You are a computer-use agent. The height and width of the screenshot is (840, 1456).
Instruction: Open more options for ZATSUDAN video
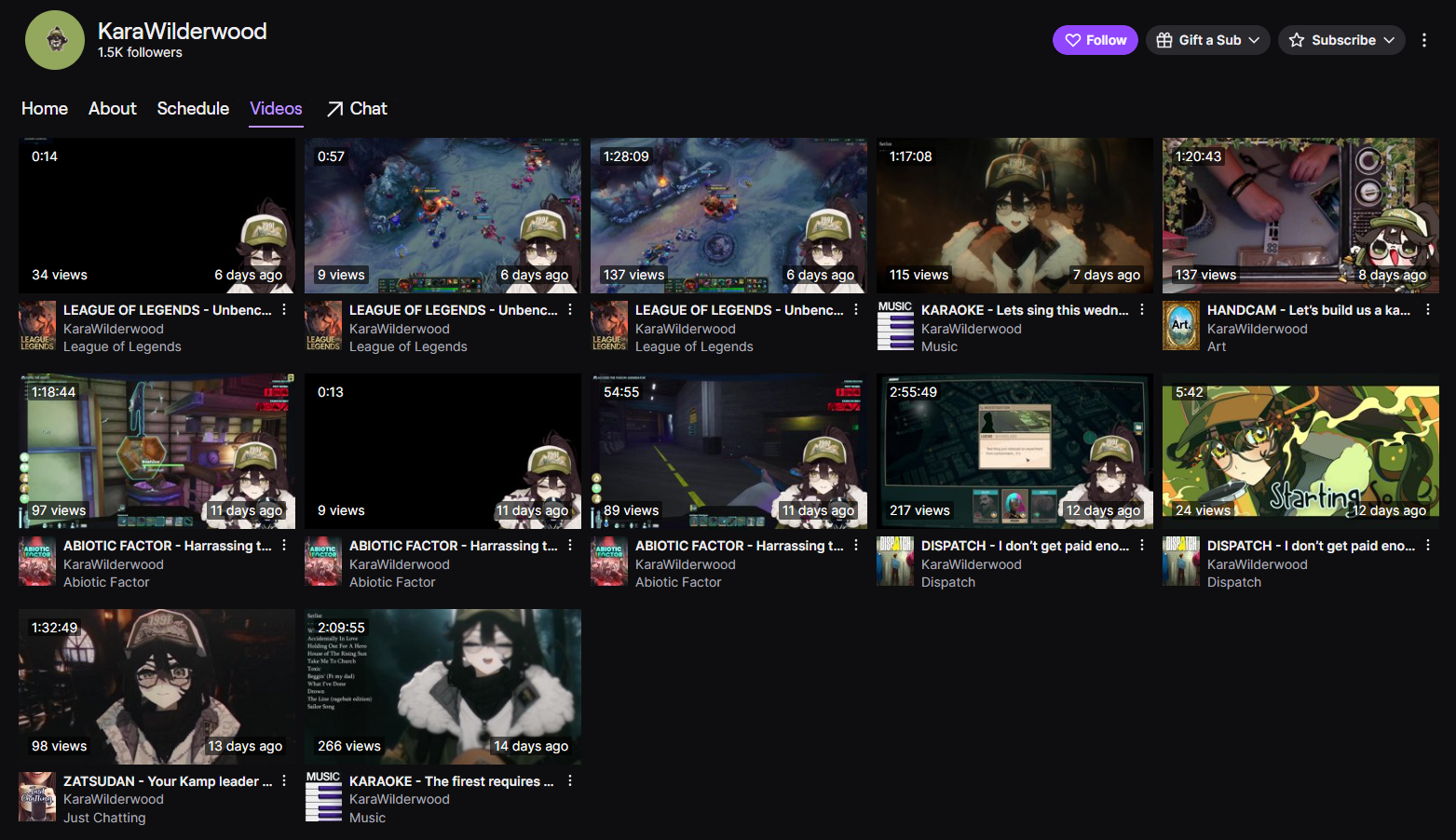(284, 781)
